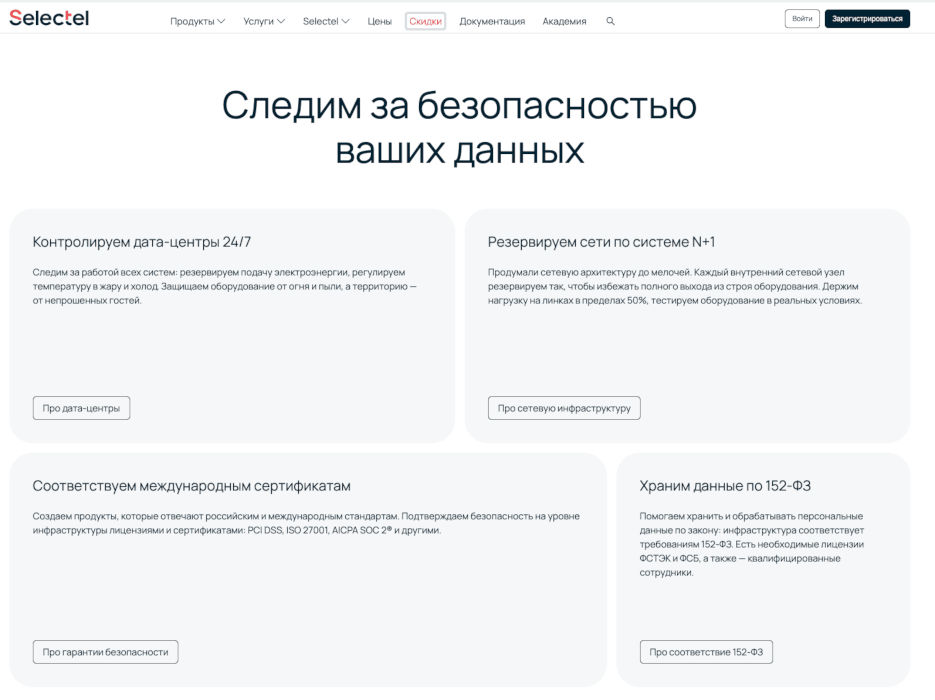
Task: Click the Зарегистрироваться button
Action: coord(867,18)
